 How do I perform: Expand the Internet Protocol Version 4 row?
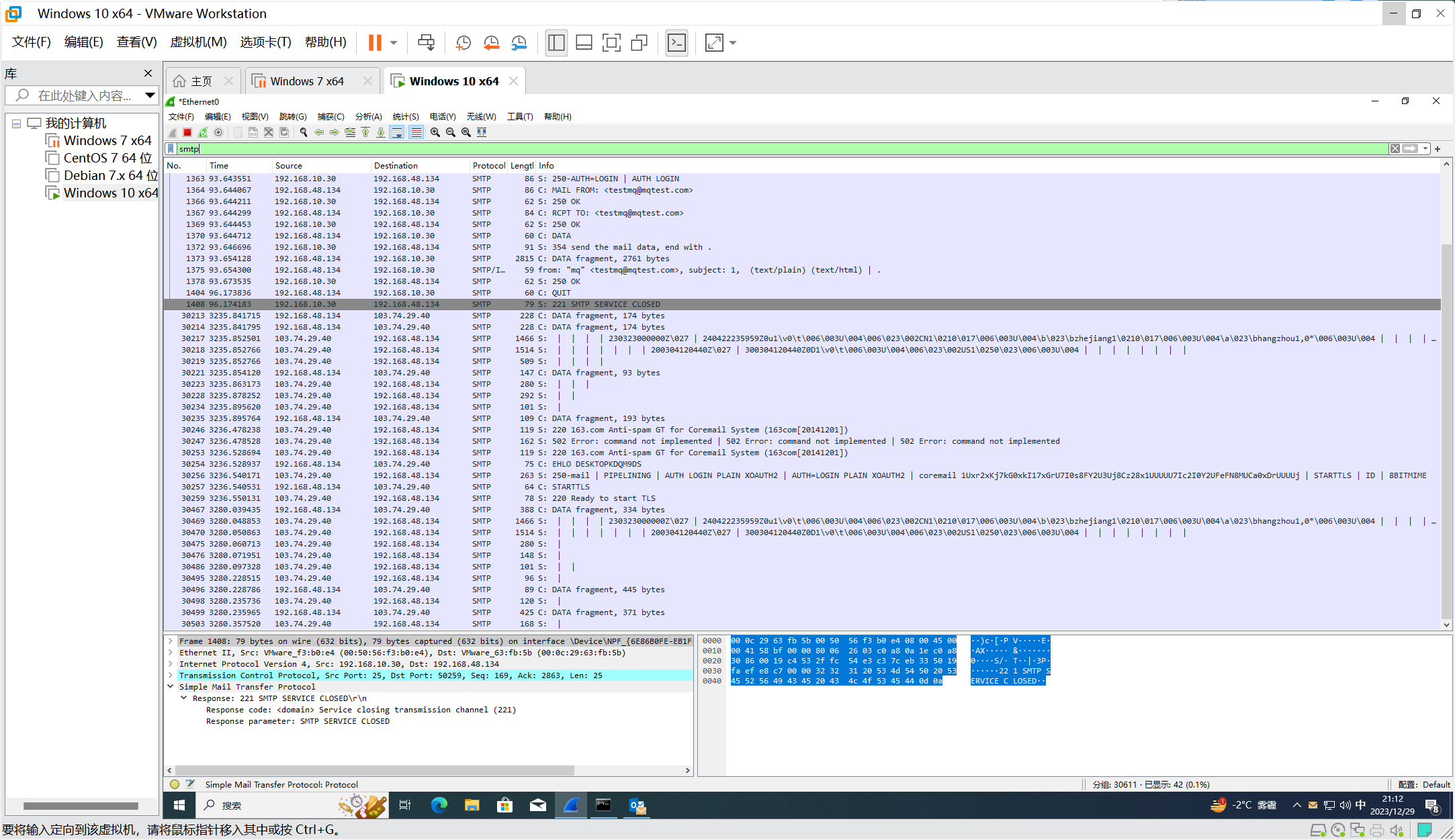click(171, 664)
